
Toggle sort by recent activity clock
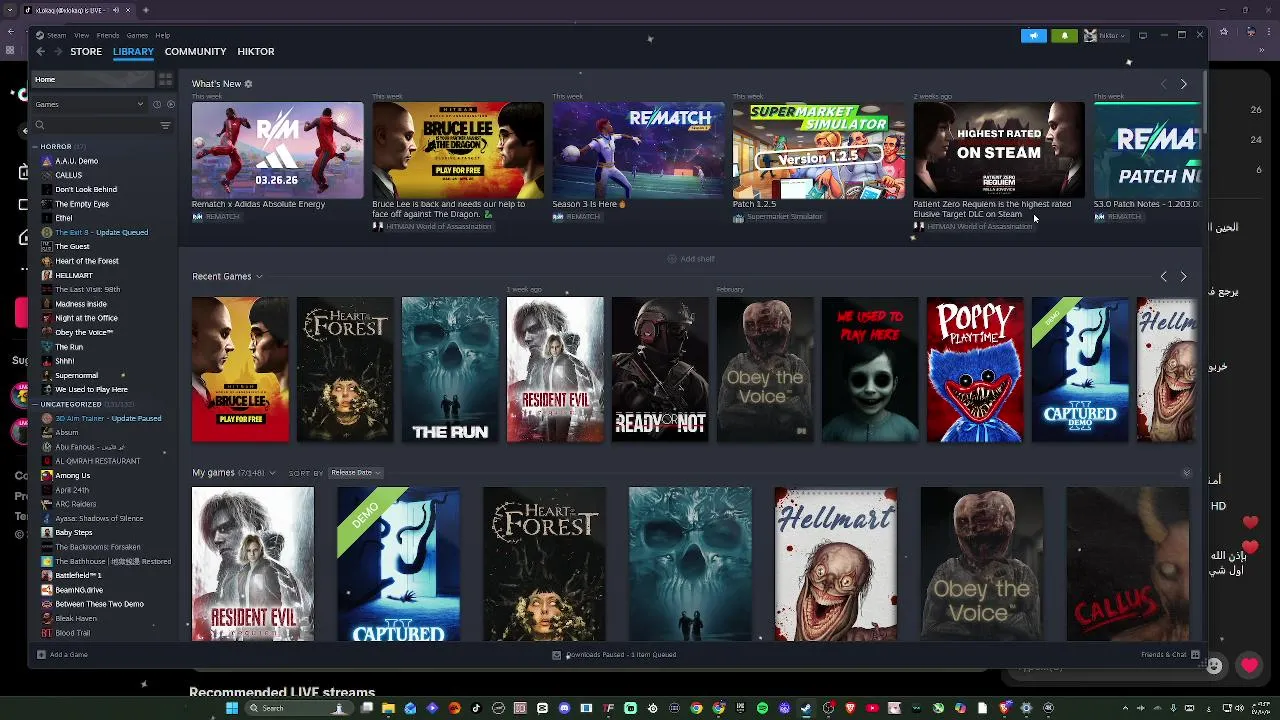(157, 104)
